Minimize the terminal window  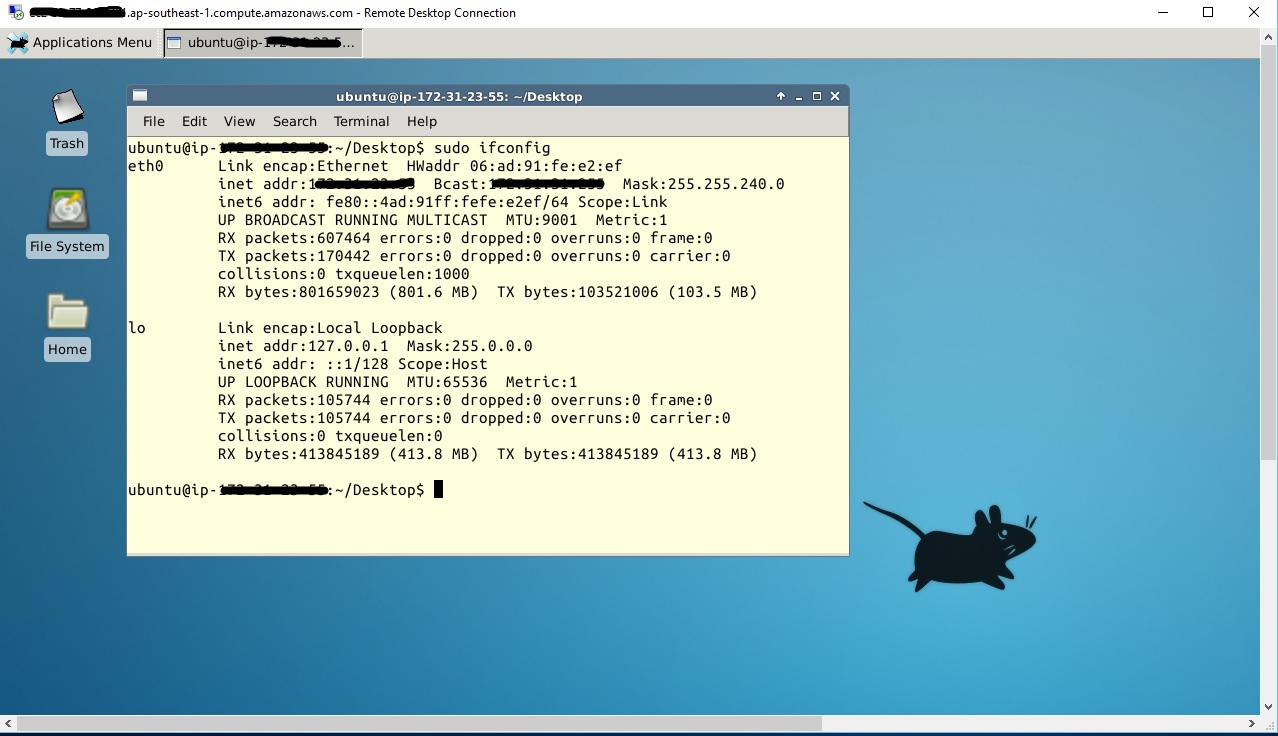pos(799,97)
